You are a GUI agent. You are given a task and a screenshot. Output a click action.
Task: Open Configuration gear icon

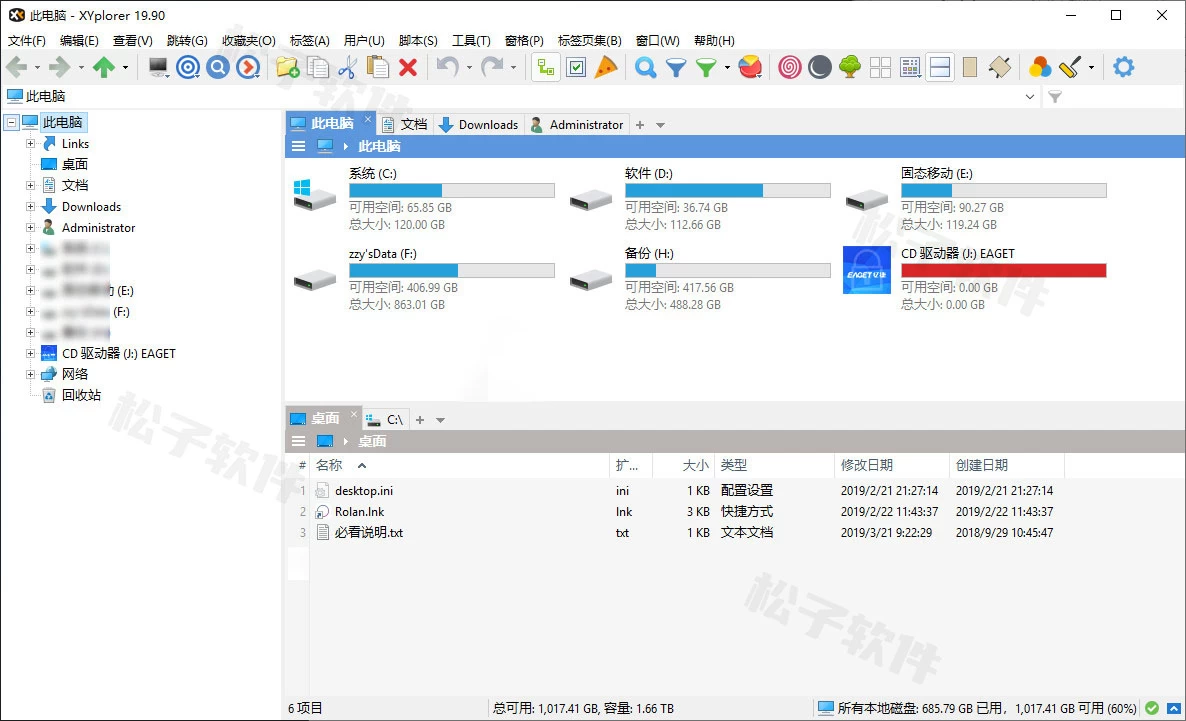[1124, 67]
